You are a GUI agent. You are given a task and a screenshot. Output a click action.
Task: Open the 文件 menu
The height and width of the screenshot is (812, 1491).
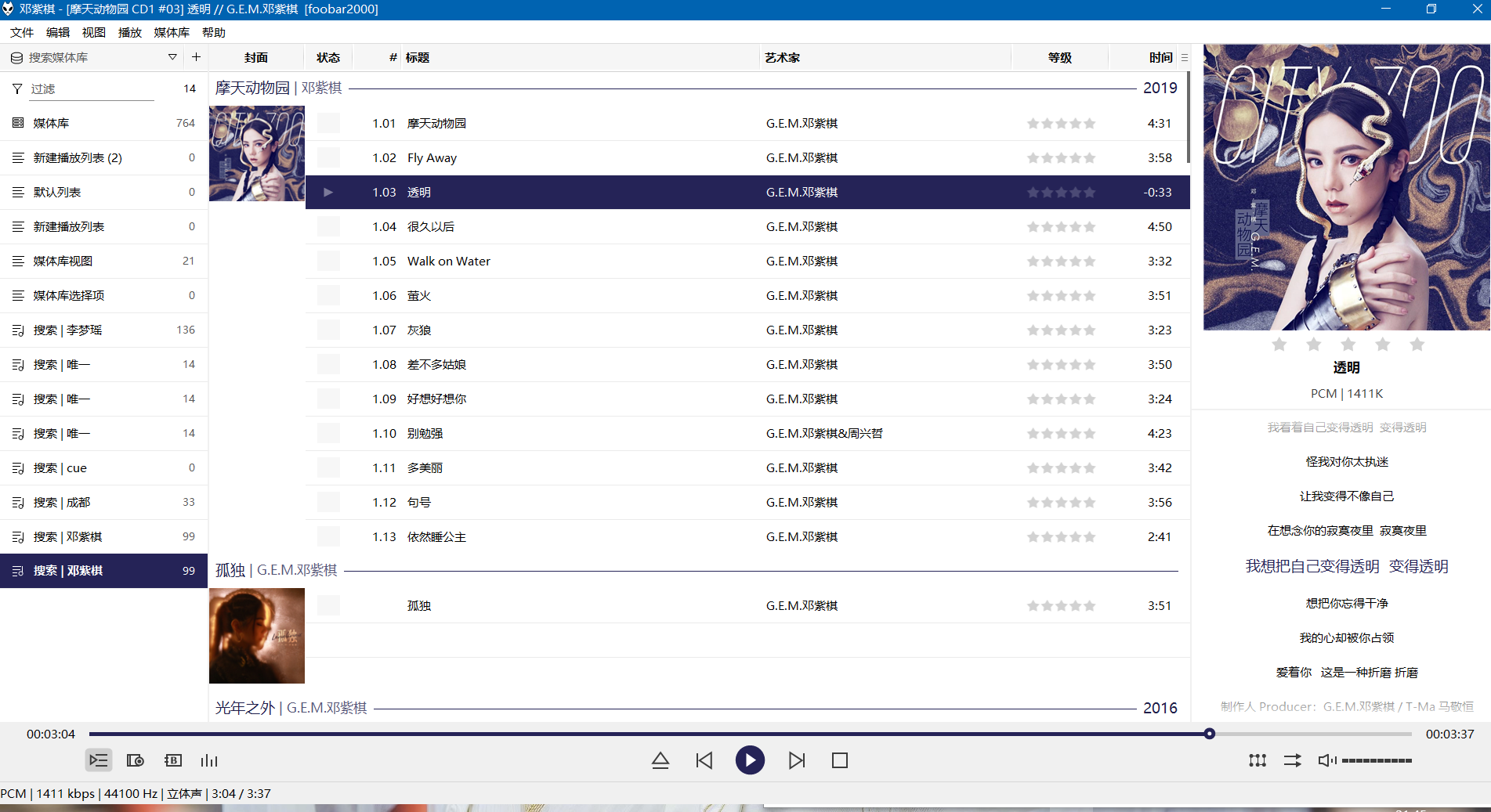(22, 32)
